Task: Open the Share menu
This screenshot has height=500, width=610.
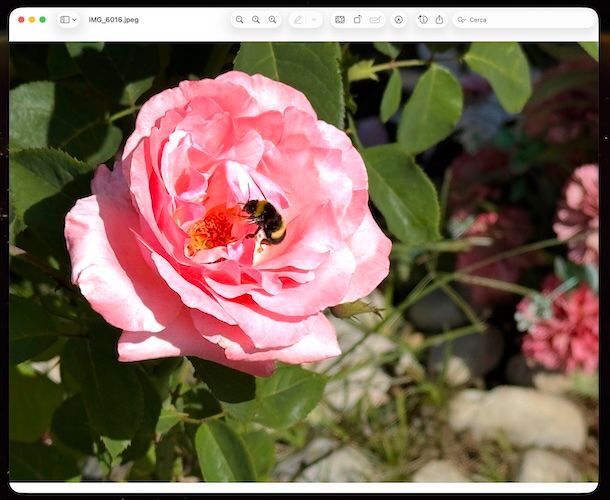Action: pos(439,19)
